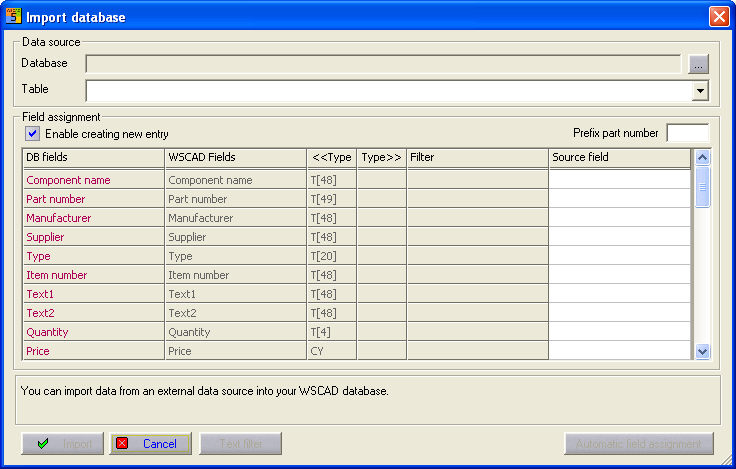The width and height of the screenshot is (736, 469).
Task: Click Source field cell for Supplier
Action: 620,237
